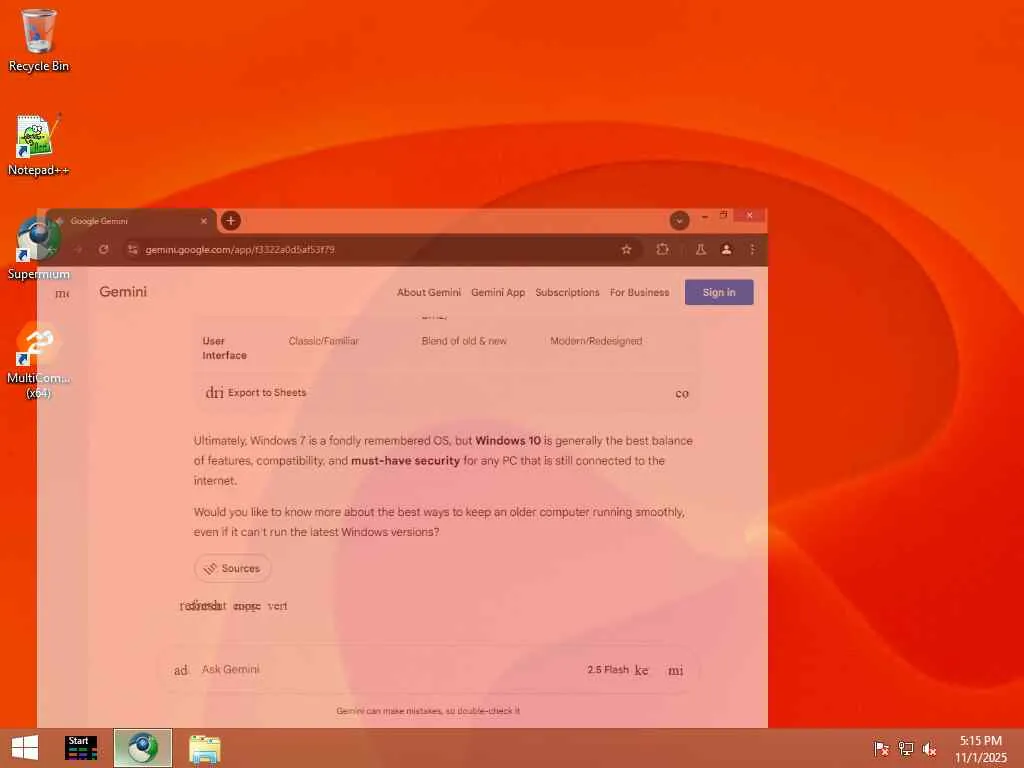Expand the tab search dropdown
1024x768 pixels.
679,221
